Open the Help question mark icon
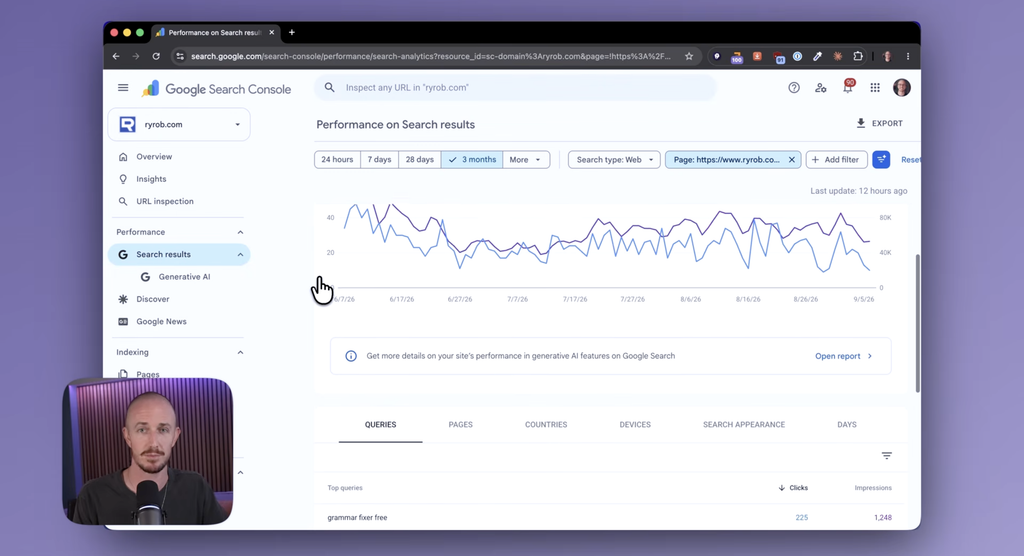 point(793,88)
